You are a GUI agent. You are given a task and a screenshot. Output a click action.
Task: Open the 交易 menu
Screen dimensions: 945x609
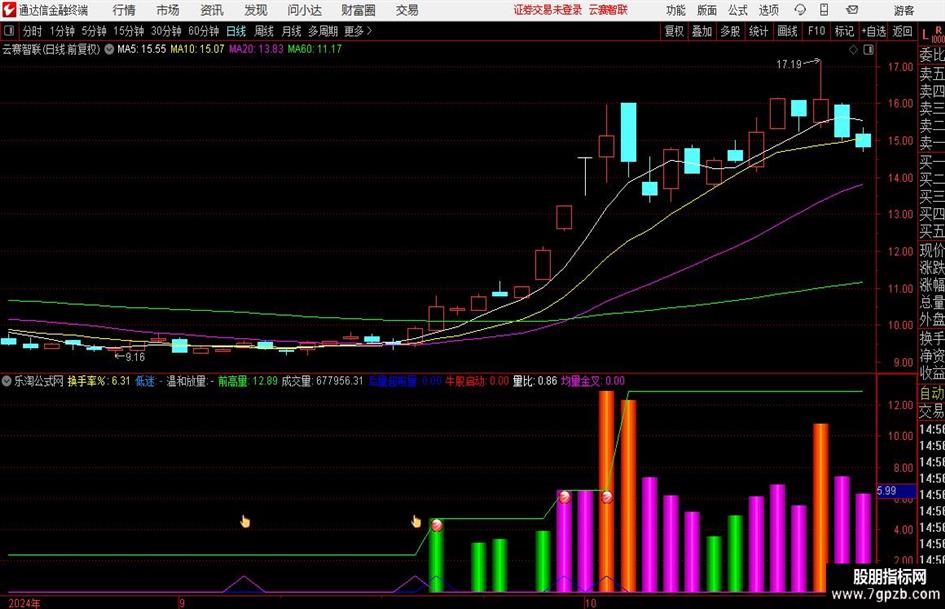(x=407, y=10)
